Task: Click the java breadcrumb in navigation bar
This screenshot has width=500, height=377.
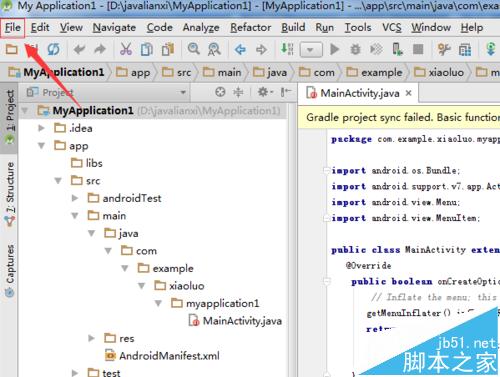Action: coord(270,72)
